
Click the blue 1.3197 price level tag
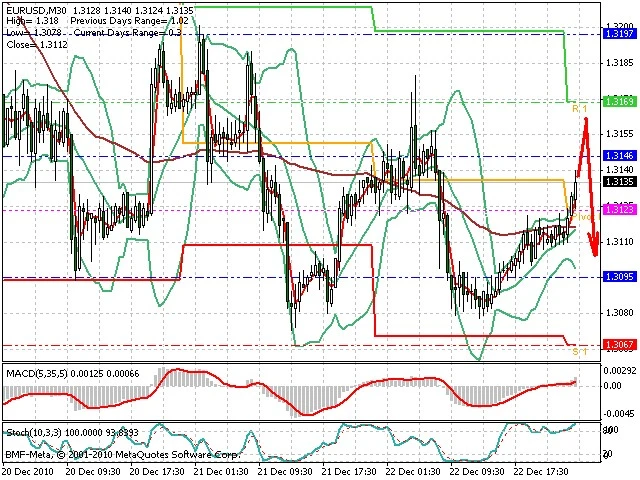point(619,34)
